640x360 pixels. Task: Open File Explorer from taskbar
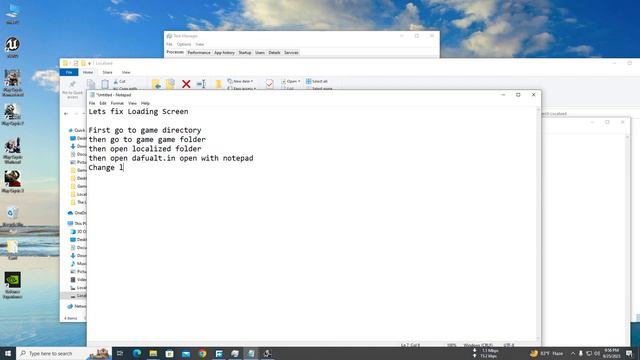tap(153, 353)
